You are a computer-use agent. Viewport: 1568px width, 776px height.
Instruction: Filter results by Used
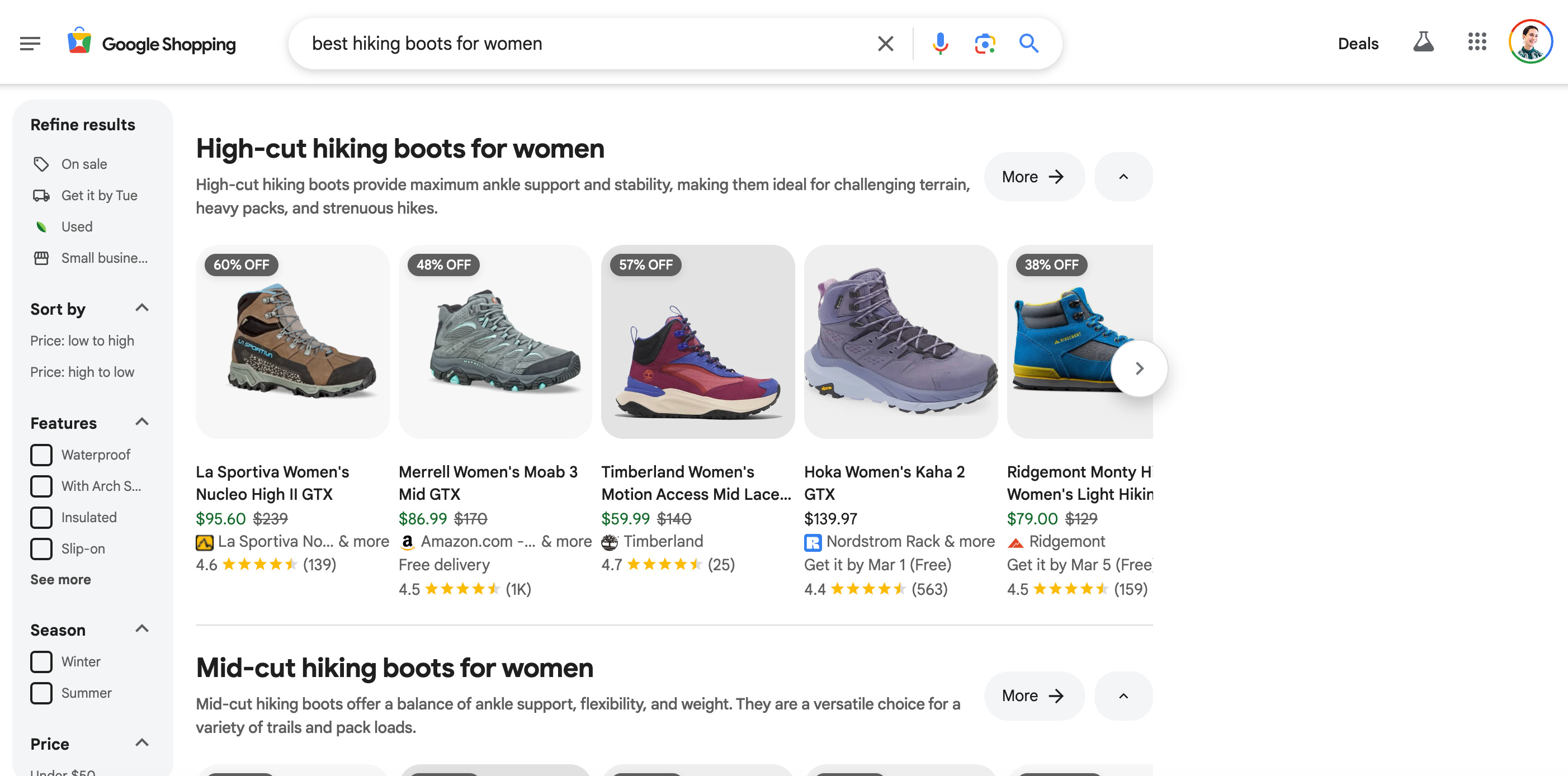click(77, 226)
